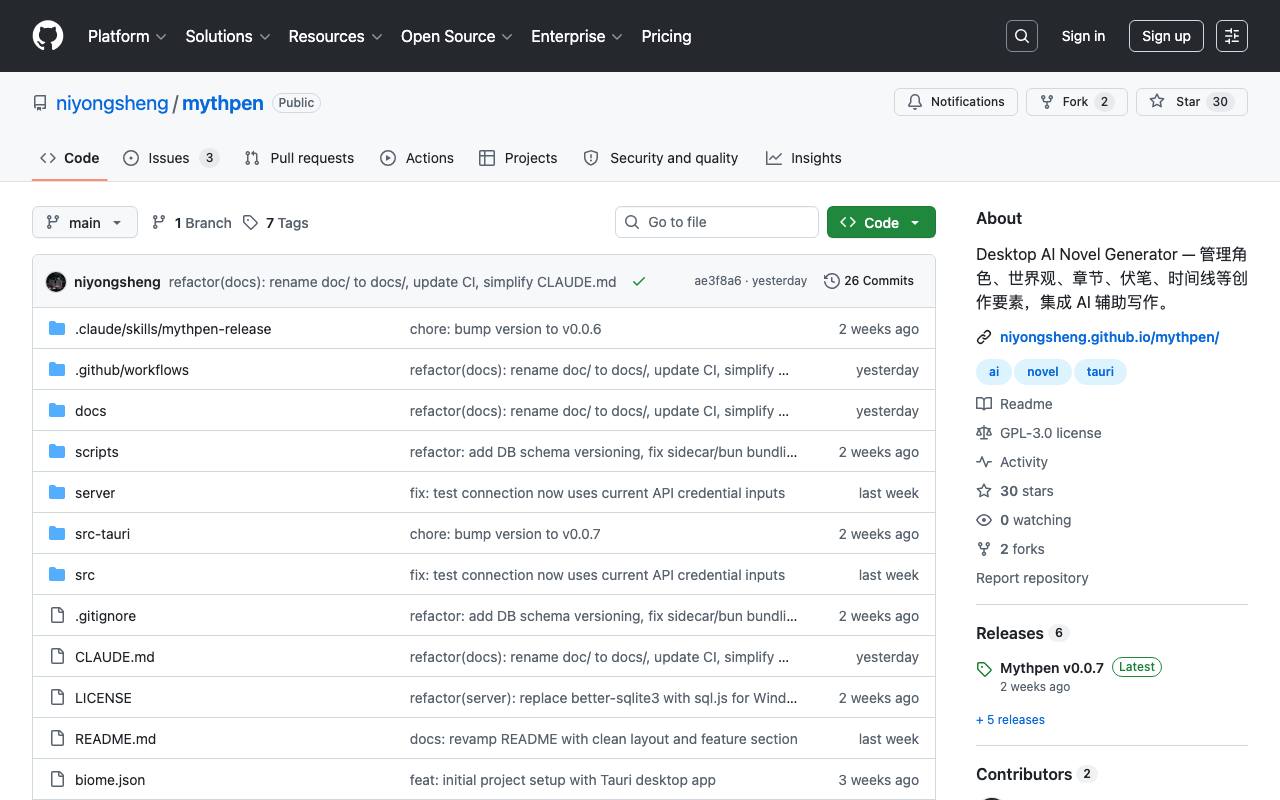
Task: Open the appearance settings icon beside Sign up
Action: (1232, 36)
